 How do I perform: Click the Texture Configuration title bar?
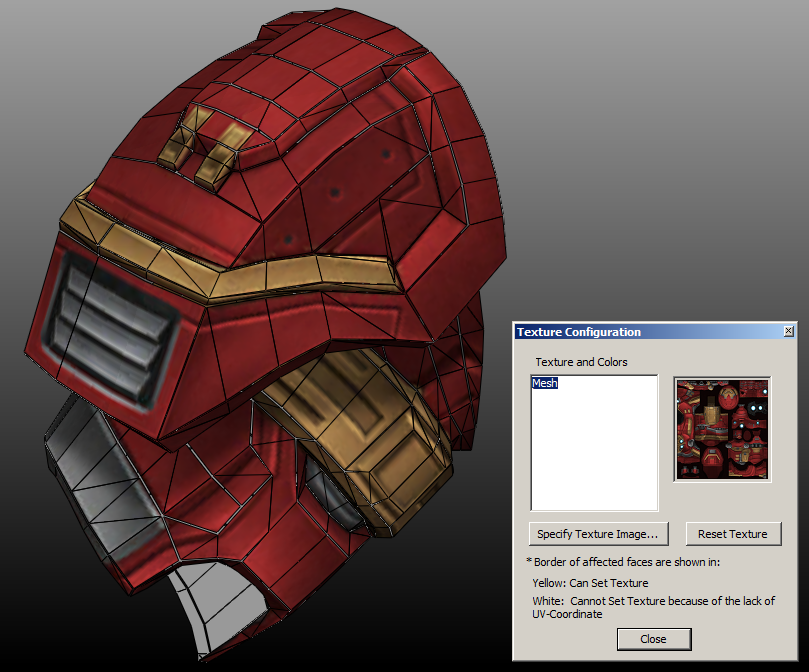655,332
